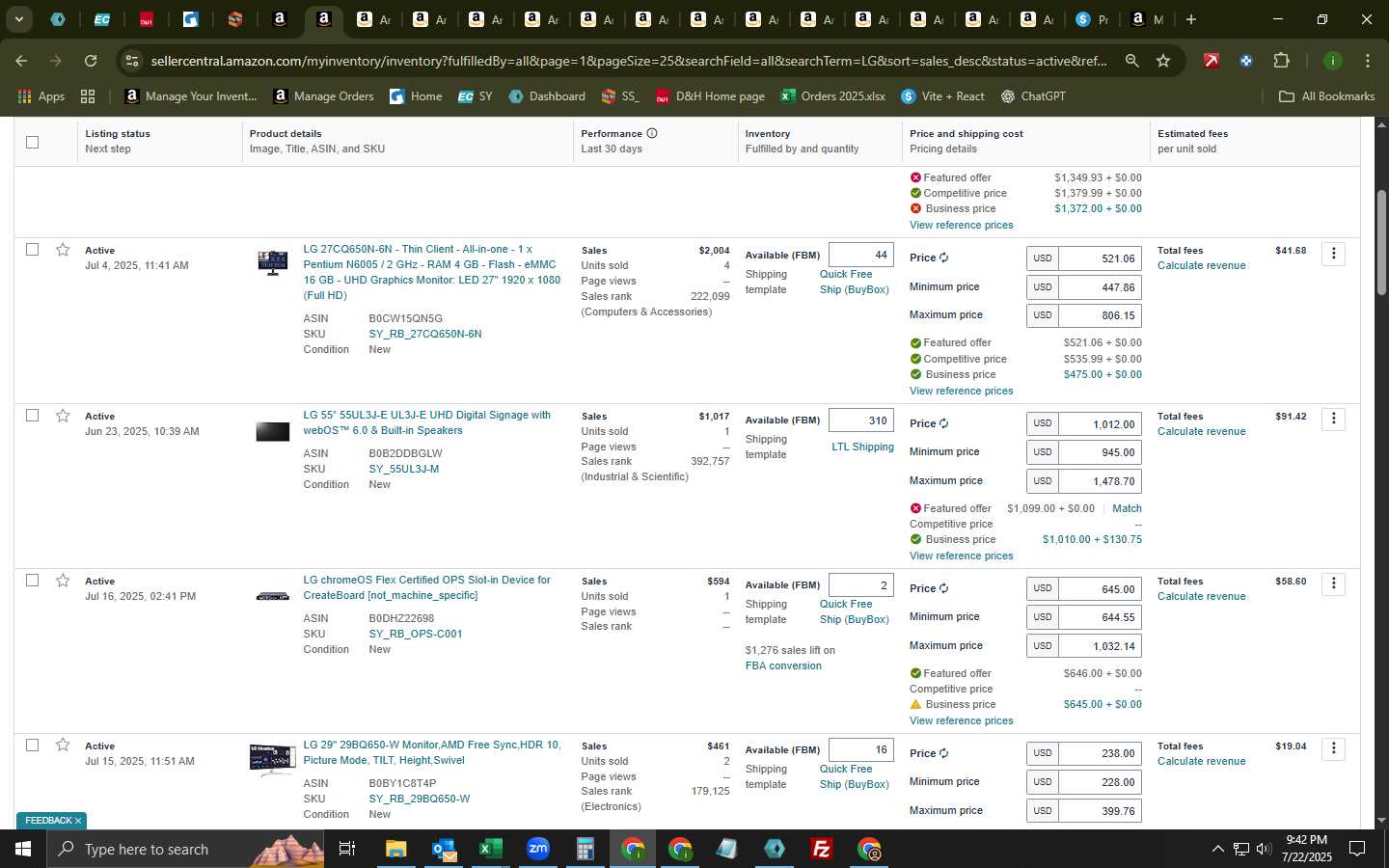Open the D&H Home page bookmark

pyautogui.click(x=710, y=96)
